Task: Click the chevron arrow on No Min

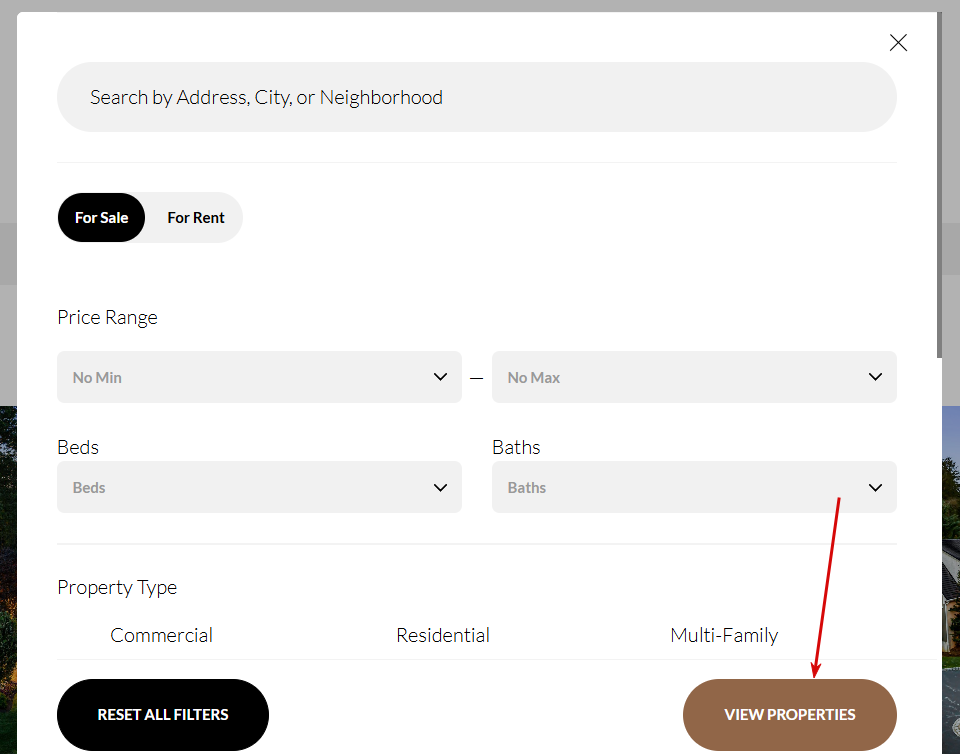Action: coord(440,377)
